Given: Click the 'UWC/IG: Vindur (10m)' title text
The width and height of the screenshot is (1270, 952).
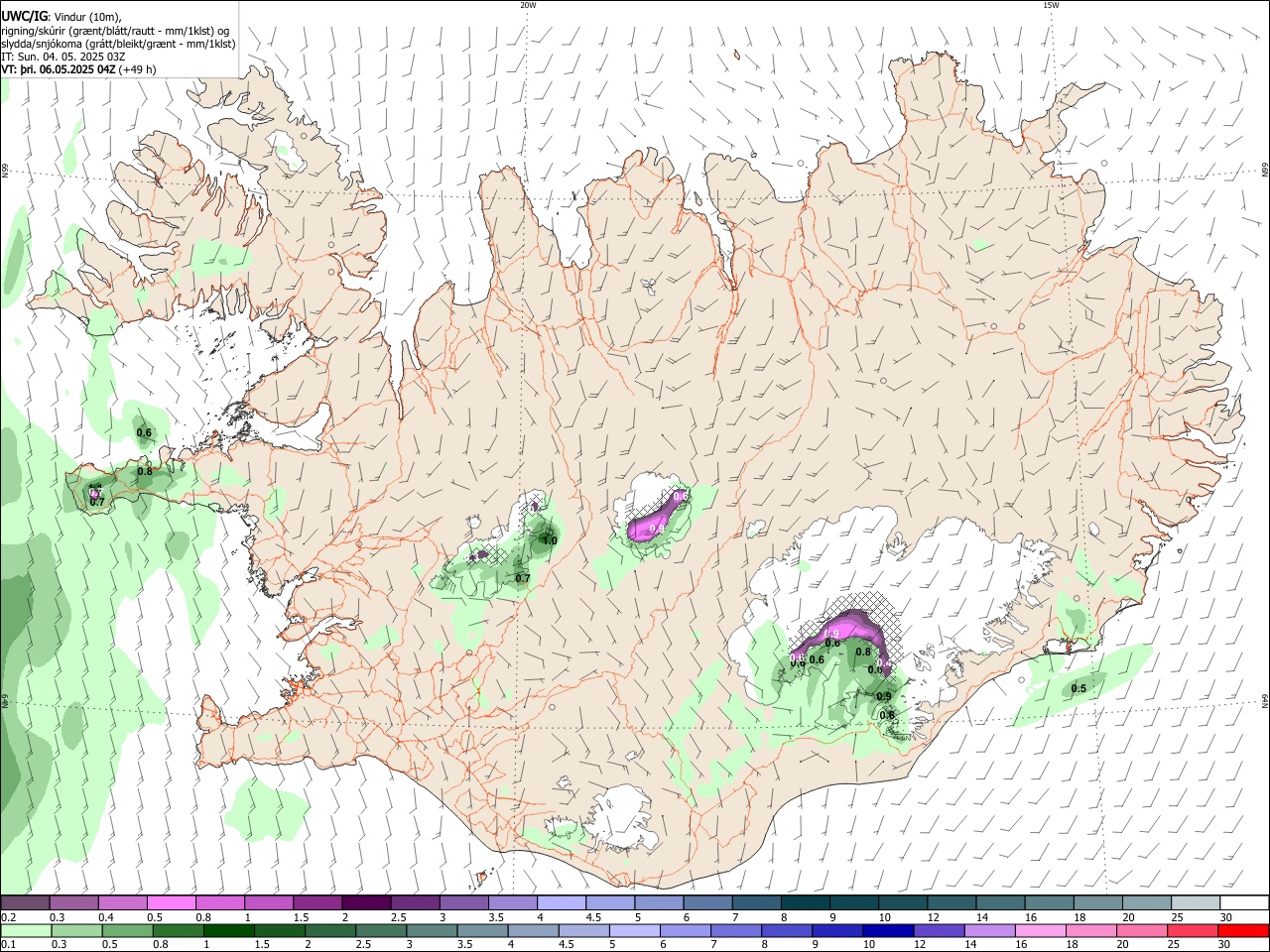Looking at the screenshot, I should [62, 17].
